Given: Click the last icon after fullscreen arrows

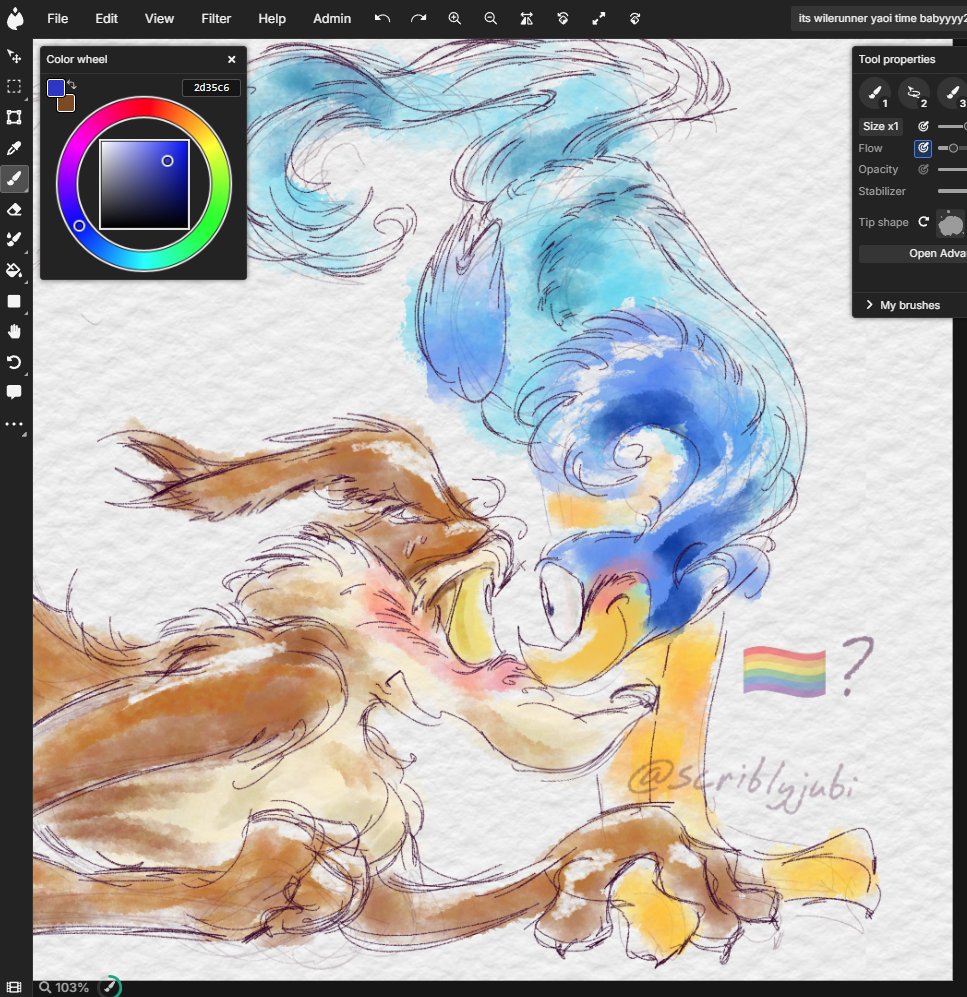Looking at the screenshot, I should tap(634, 18).
